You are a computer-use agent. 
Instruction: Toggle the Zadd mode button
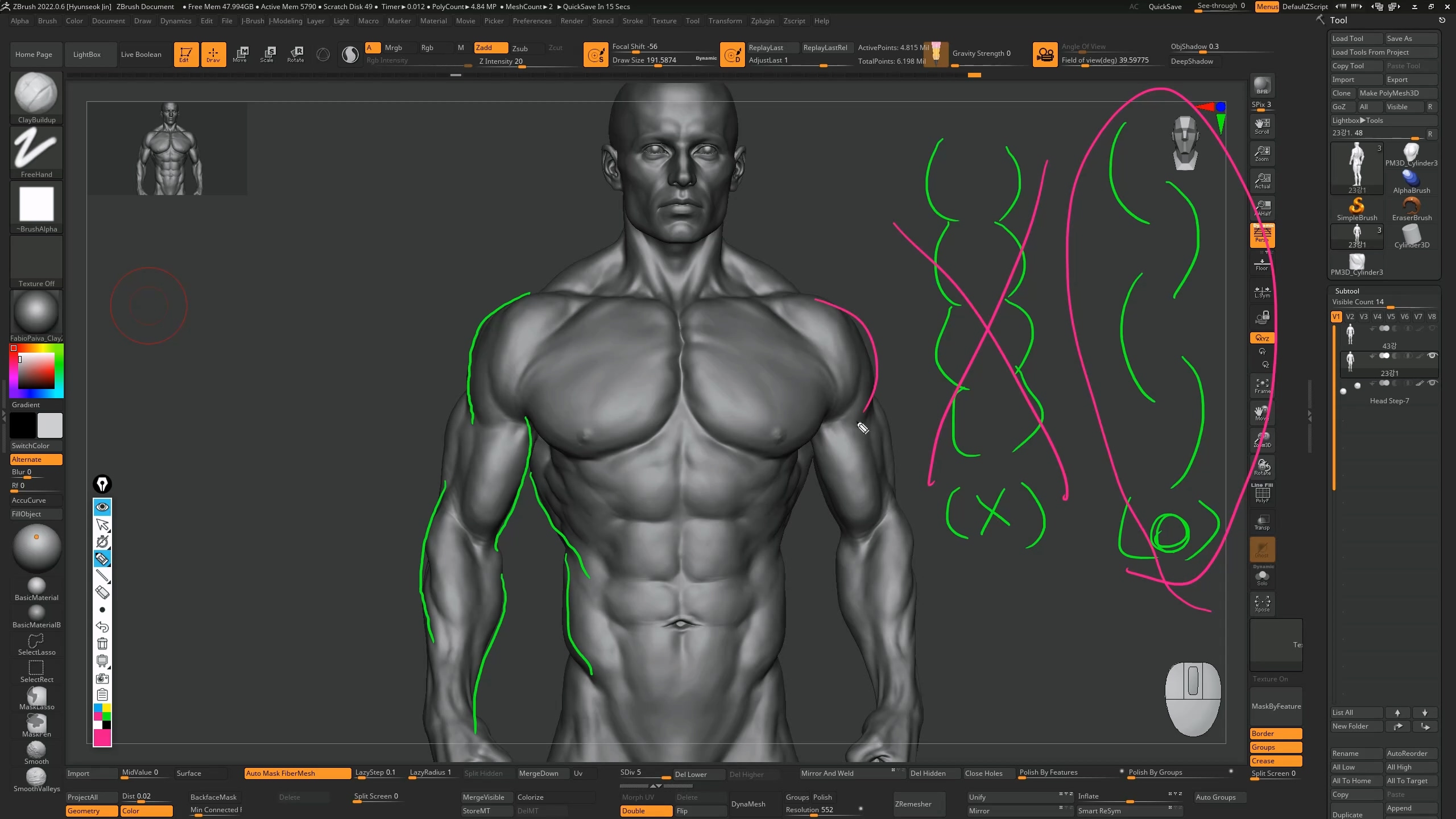490,48
